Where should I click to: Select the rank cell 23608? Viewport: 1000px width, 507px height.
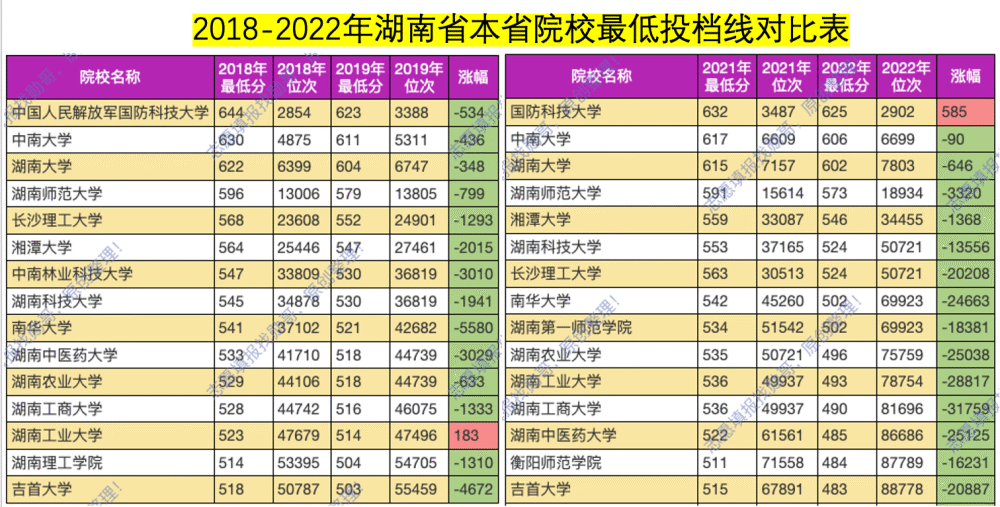click(302, 221)
